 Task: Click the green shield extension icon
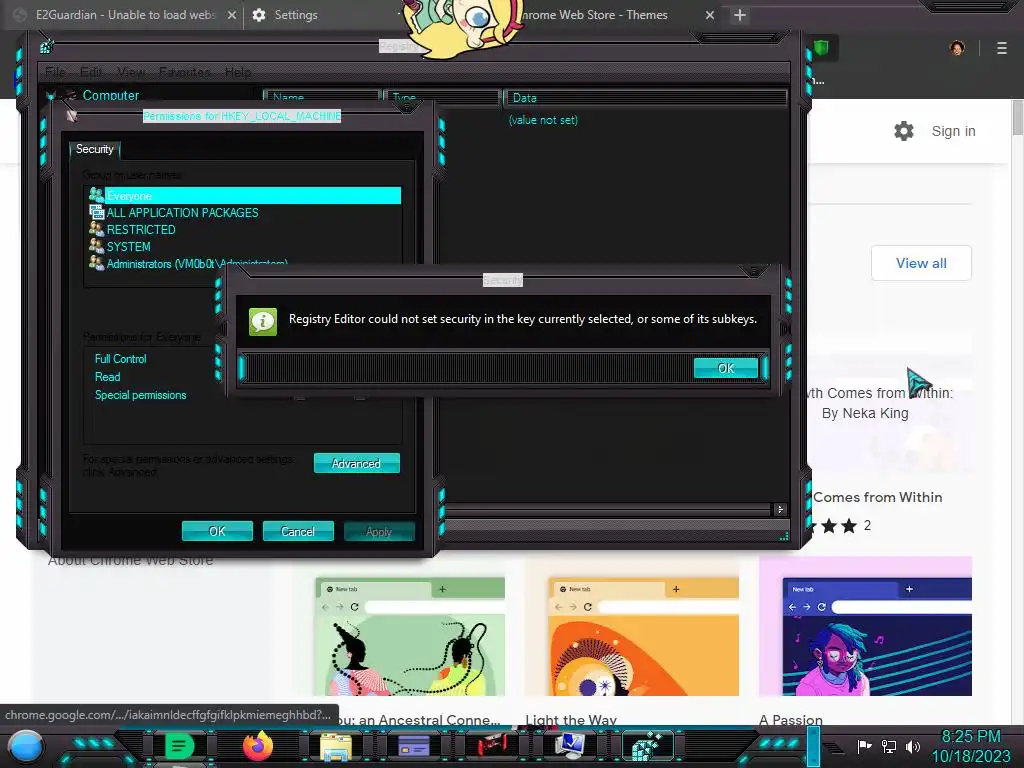click(821, 48)
